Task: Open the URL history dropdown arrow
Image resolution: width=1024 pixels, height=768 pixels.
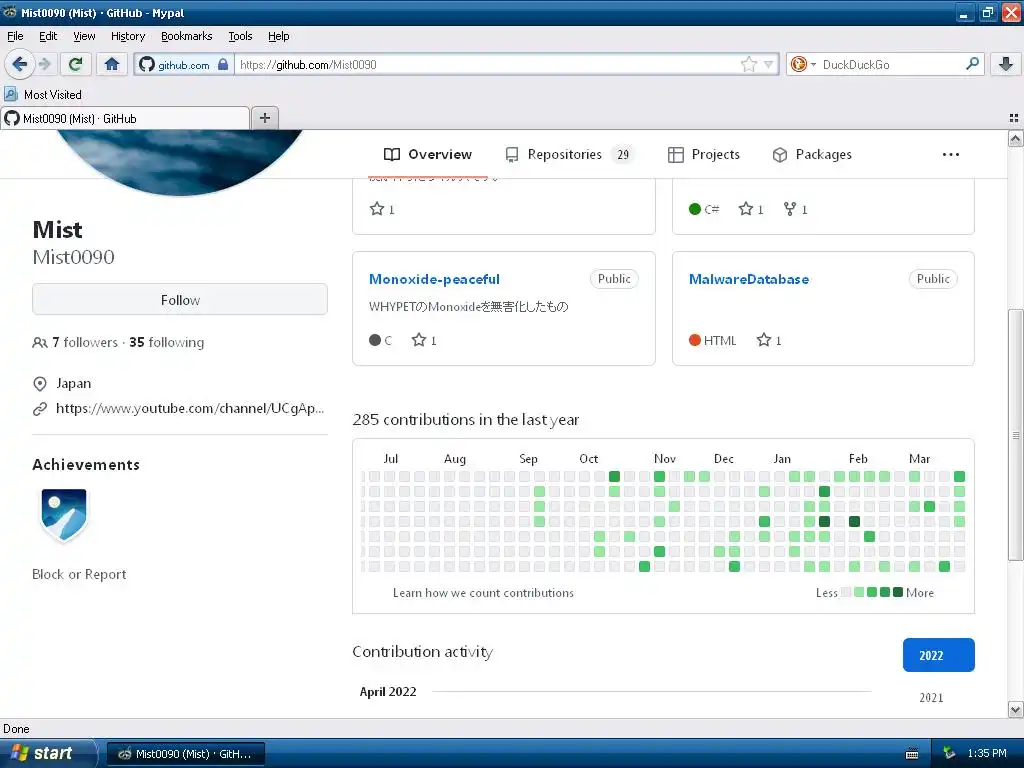Action: pyautogui.click(x=769, y=64)
